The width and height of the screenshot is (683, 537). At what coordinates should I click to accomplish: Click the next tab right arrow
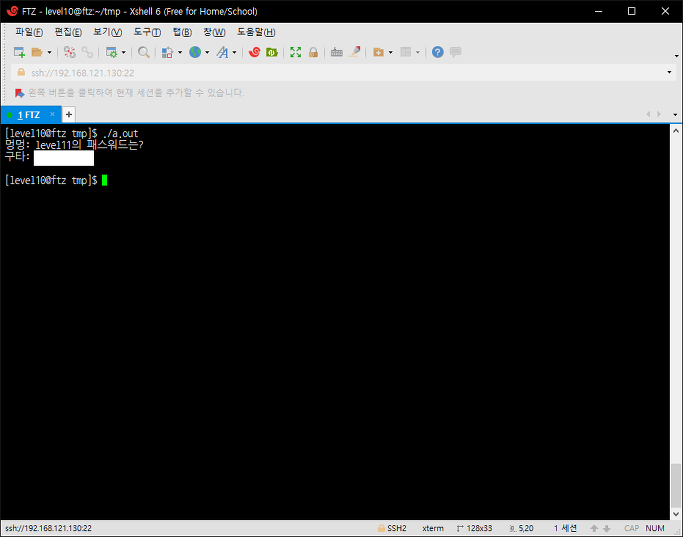659,114
